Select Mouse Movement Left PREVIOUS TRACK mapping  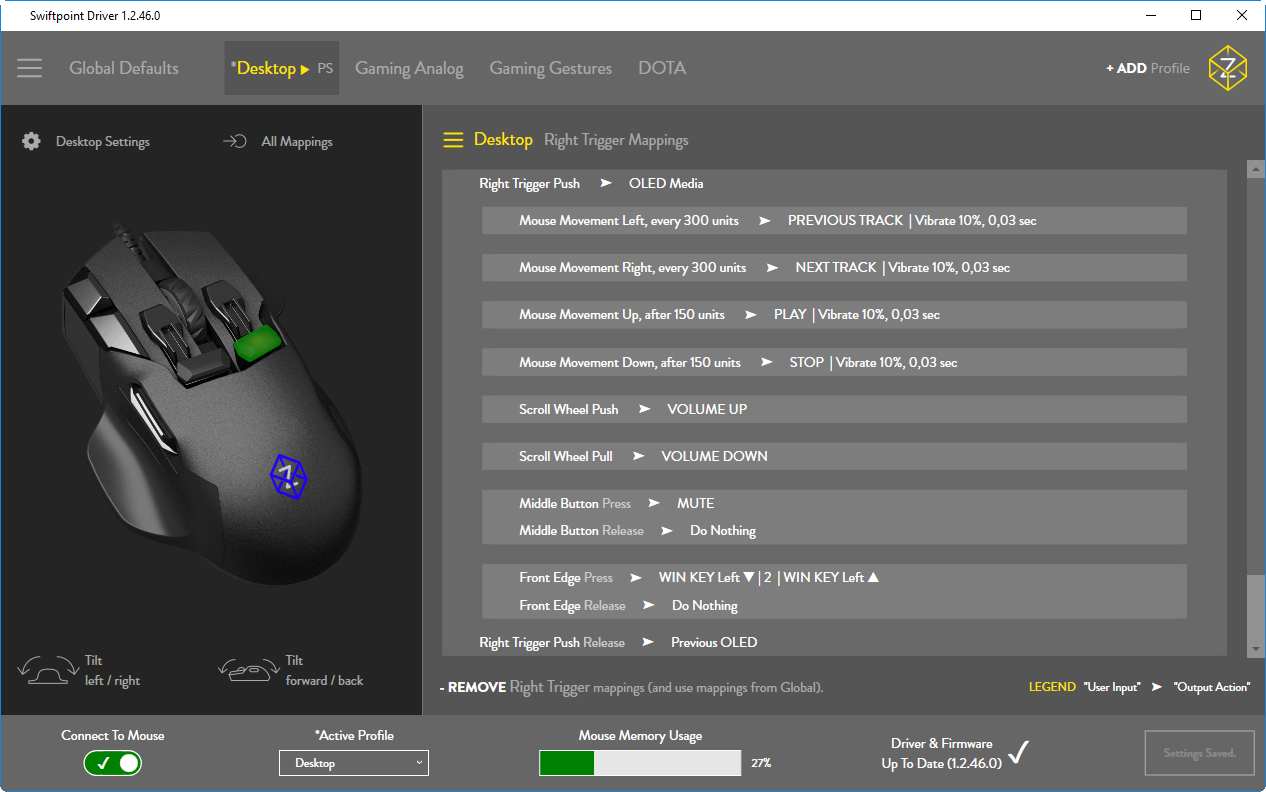(834, 221)
